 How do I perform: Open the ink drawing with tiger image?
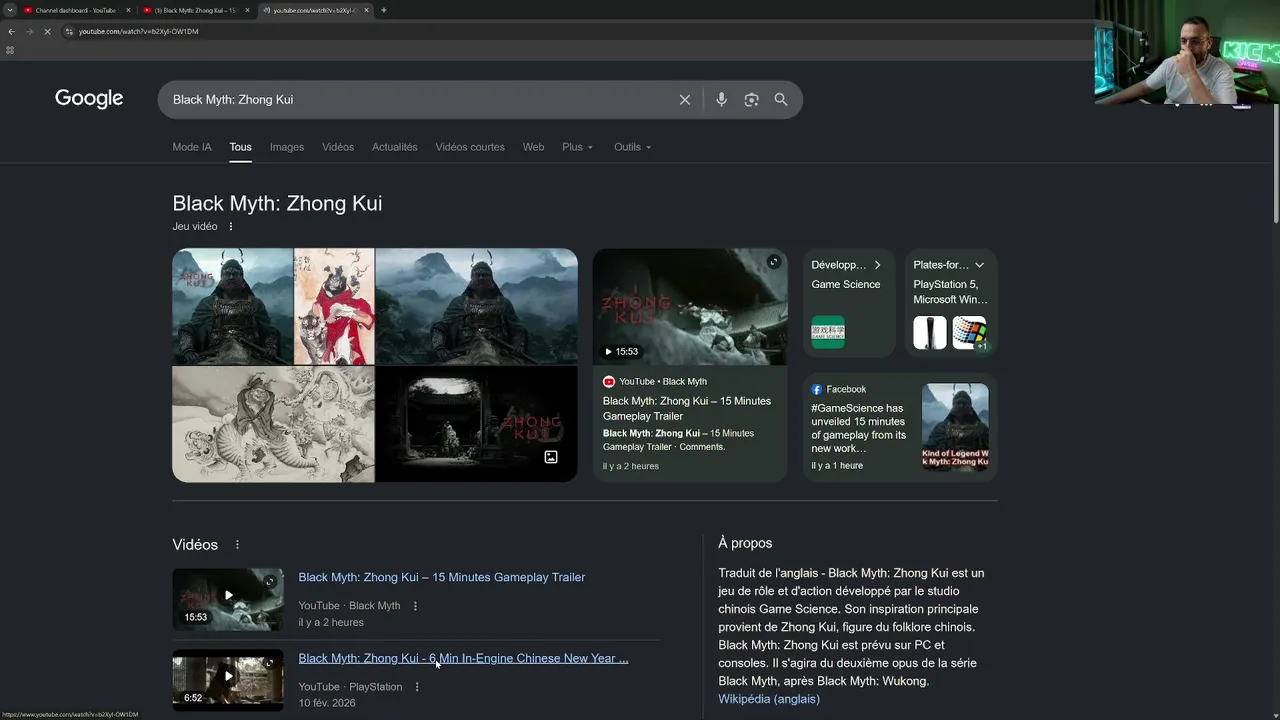[273, 424]
